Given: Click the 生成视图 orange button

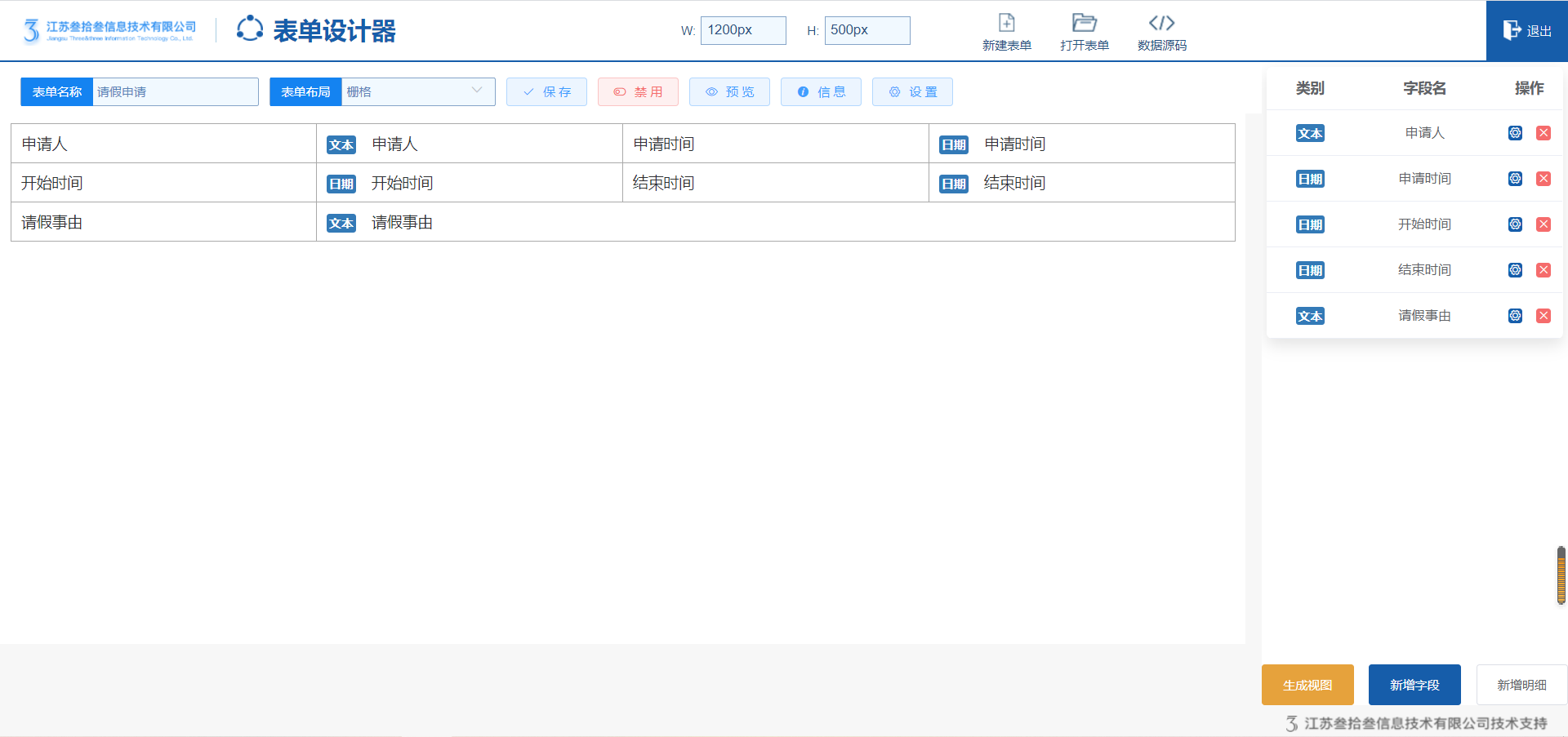Looking at the screenshot, I should 1307,685.
